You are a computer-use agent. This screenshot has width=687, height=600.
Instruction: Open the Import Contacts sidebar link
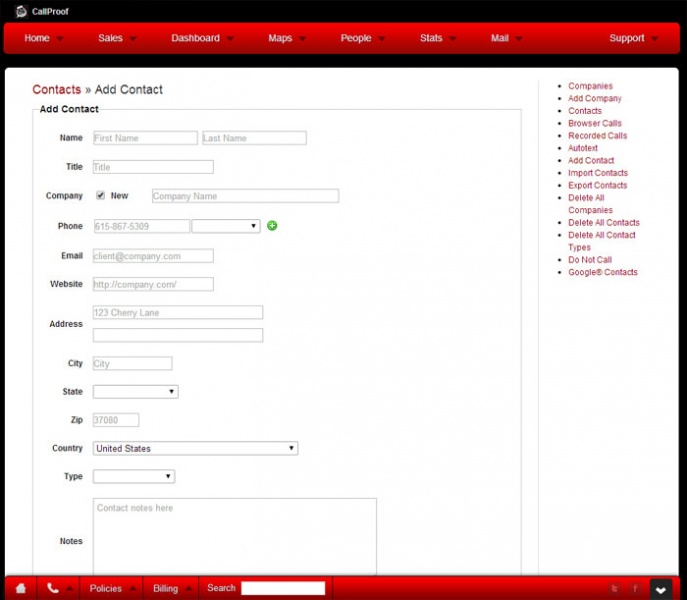point(598,173)
